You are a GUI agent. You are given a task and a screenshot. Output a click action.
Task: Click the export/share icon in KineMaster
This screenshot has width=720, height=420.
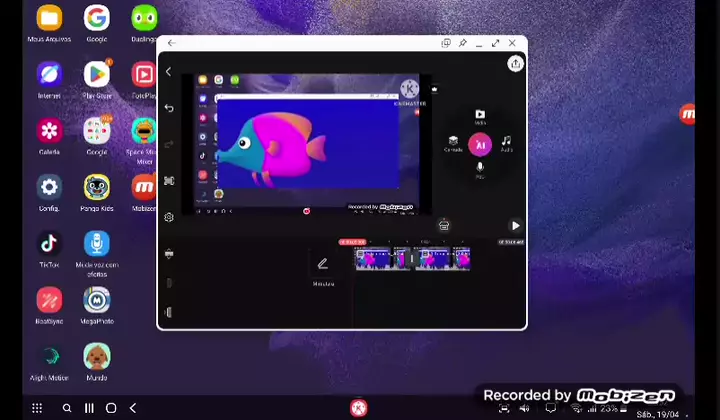coord(515,63)
